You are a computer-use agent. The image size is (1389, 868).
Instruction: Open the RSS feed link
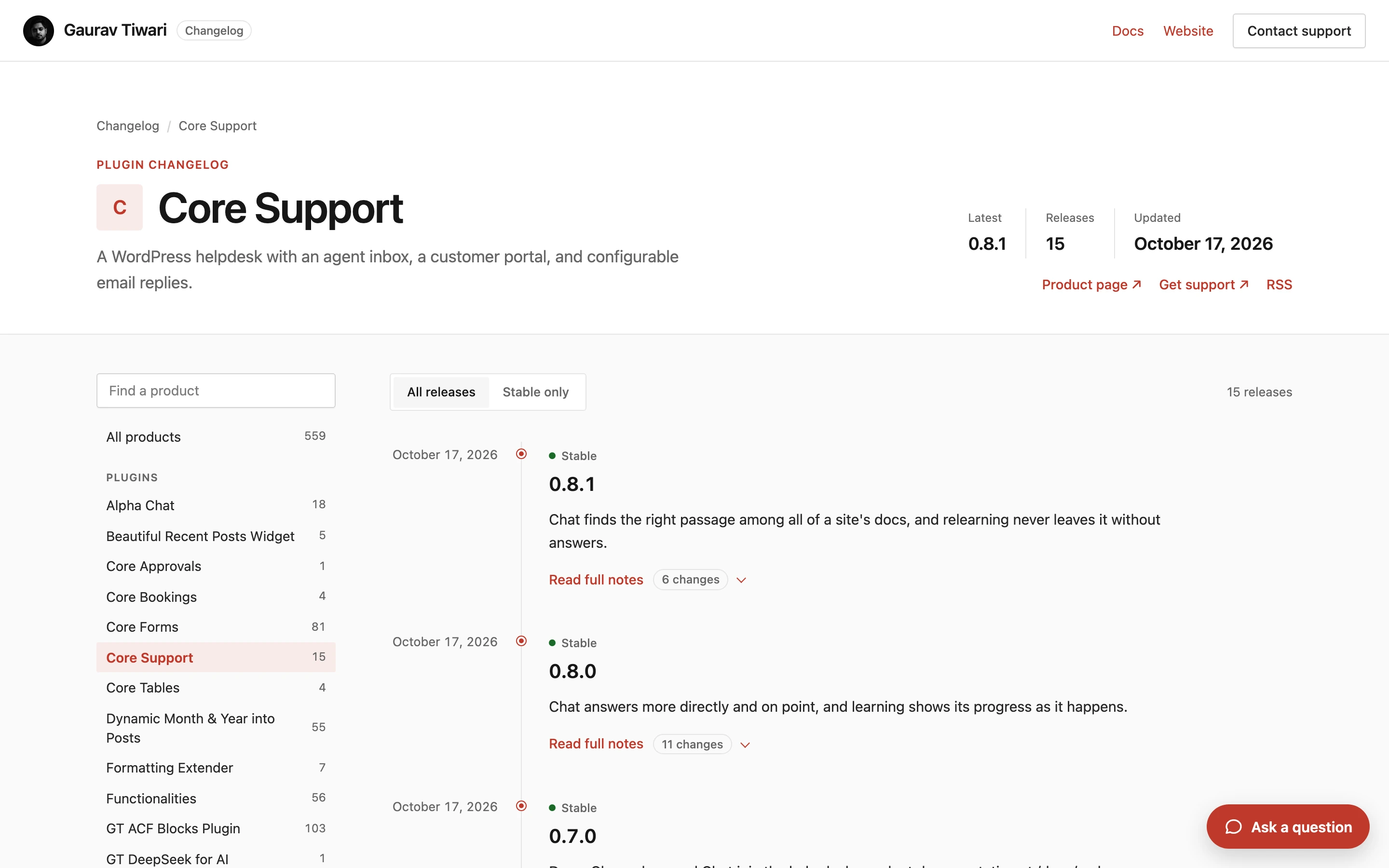click(x=1279, y=285)
